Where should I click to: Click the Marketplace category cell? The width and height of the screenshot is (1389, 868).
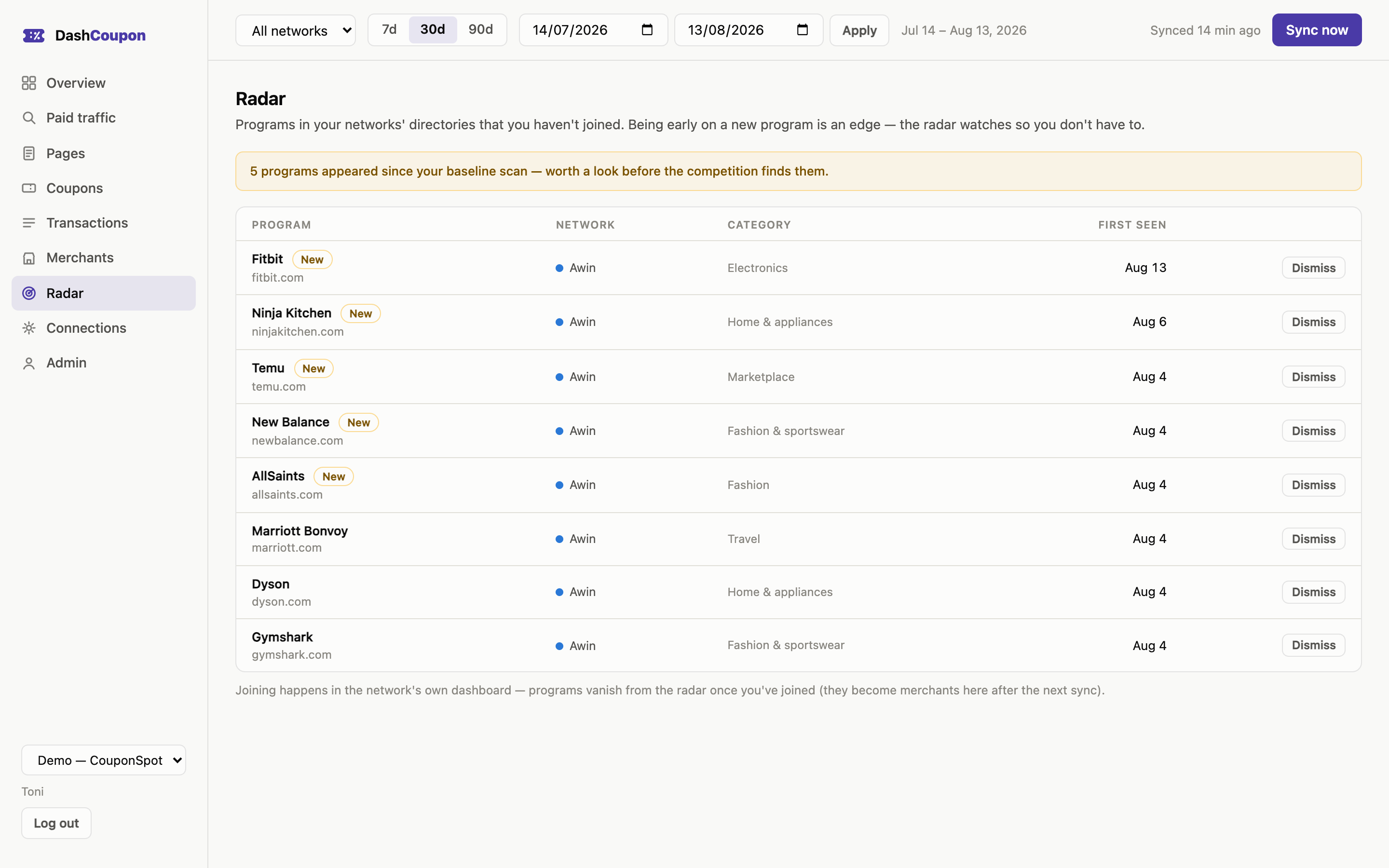coord(761,377)
